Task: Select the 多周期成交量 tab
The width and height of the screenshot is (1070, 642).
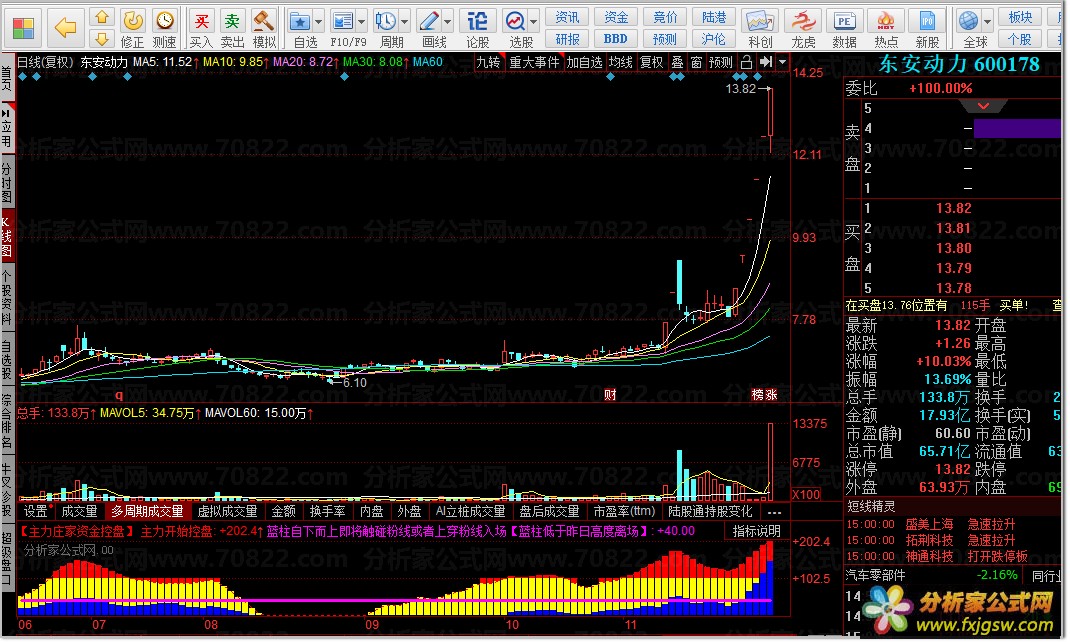Action: point(148,512)
